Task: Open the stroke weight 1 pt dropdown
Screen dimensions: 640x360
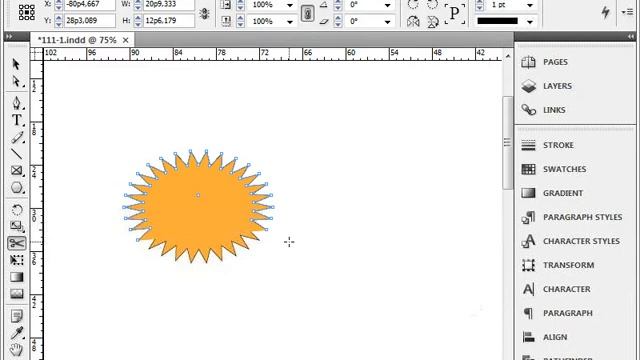Action: (x=529, y=5)
